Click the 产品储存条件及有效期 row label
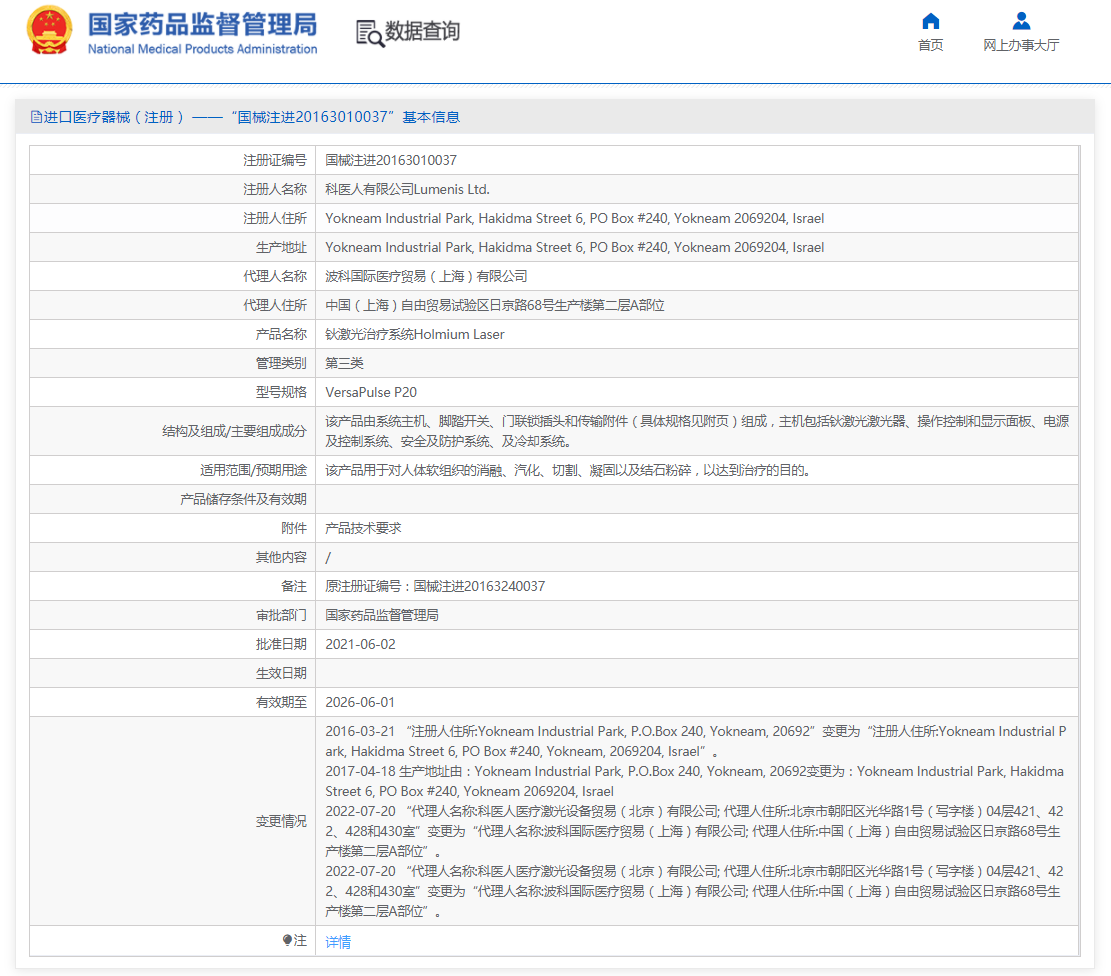 point(243,499)
